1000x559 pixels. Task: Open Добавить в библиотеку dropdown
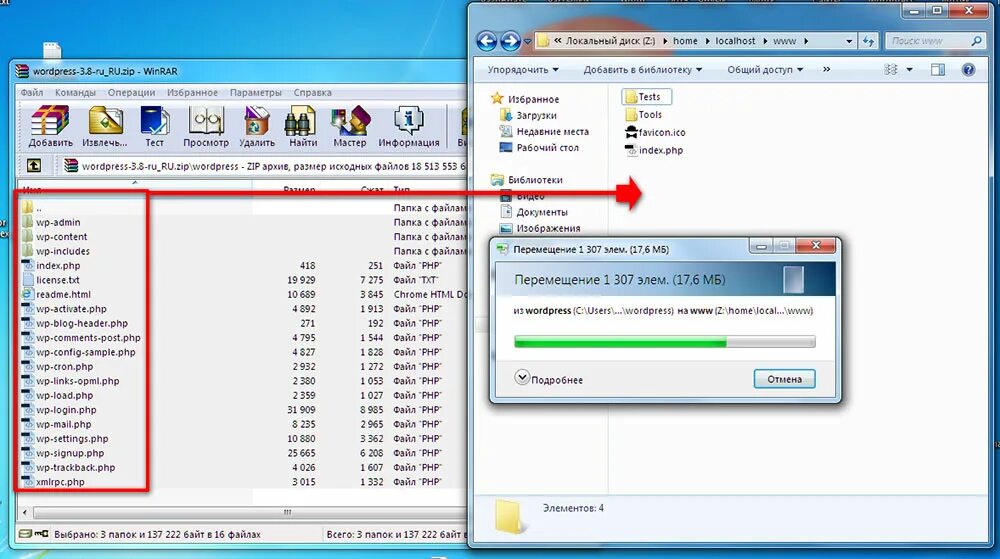pos(642,69)
